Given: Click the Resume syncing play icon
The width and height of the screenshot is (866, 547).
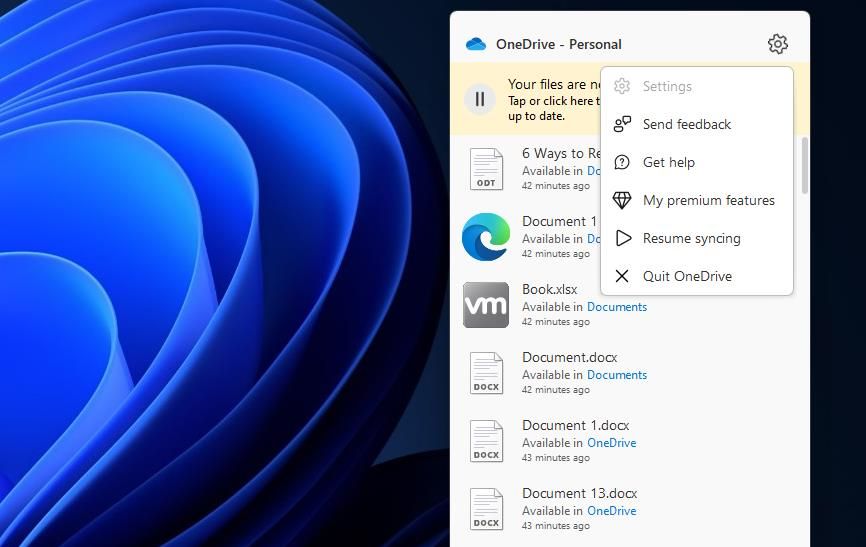Looking at the screenshot, I should click(x=623, y=238).
